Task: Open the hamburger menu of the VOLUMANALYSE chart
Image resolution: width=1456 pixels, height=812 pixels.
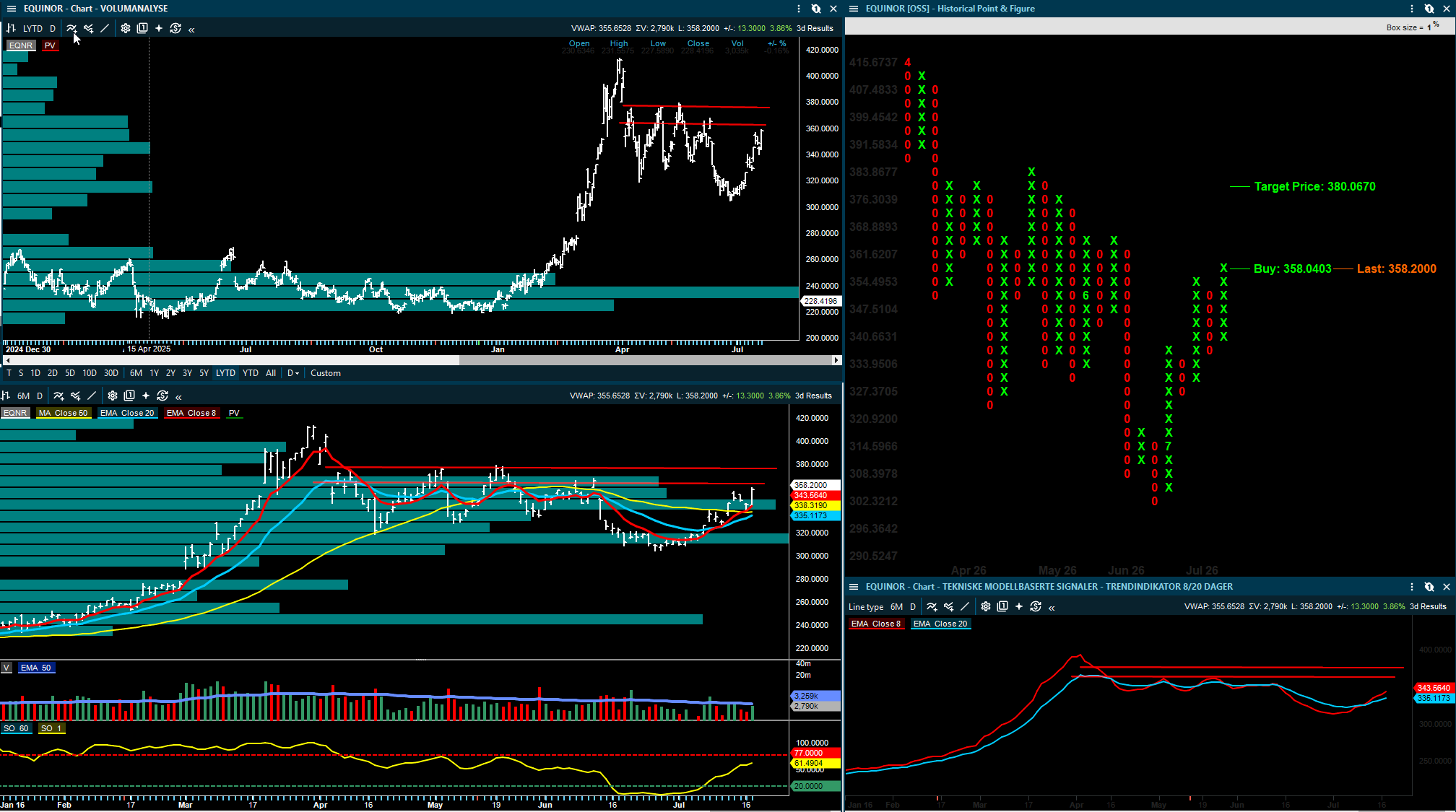Action: click(11, 9)
